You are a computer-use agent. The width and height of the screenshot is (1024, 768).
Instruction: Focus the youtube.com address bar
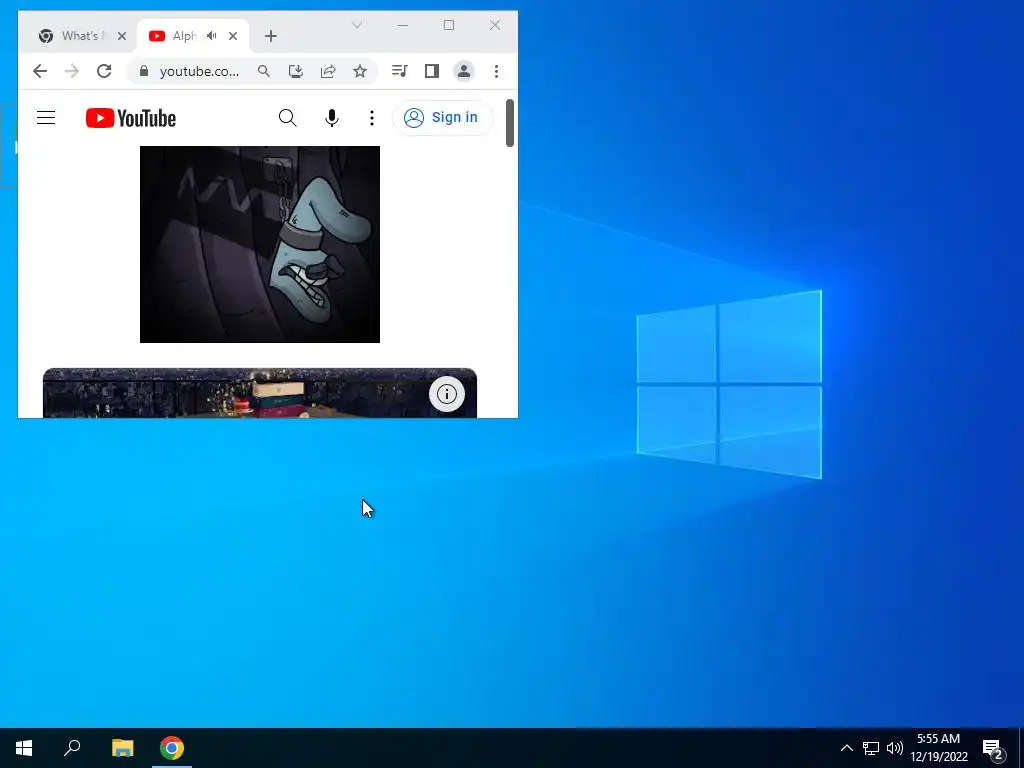199,71
